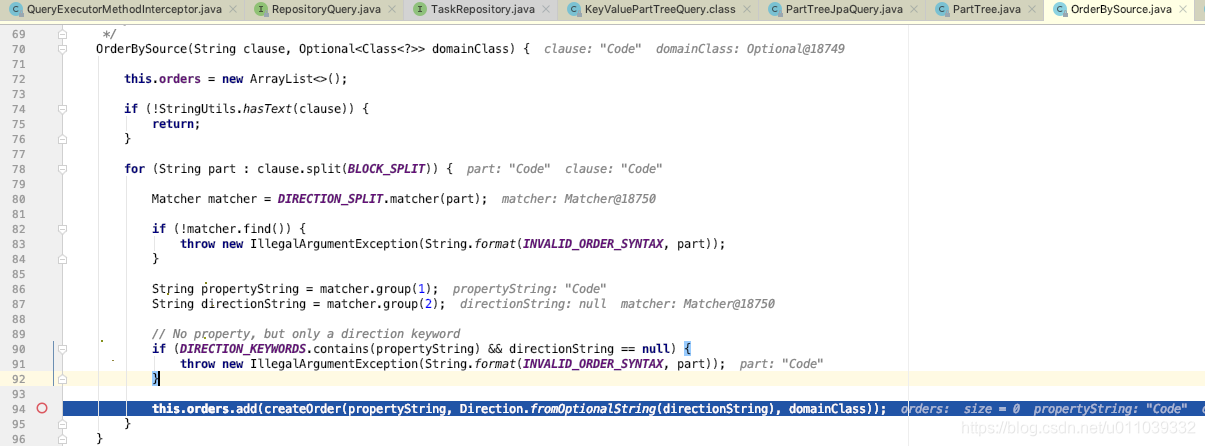Screen dimensions: 1205x446
Task: Click INVALID_ORDER_SYNTAX on line 91
Action: [x=590, y=363]
